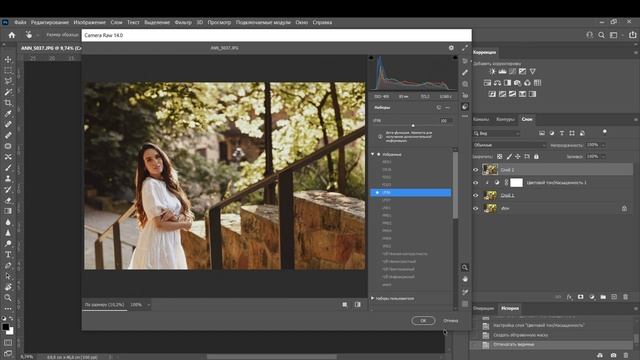
Task: Open the Изображение menu
Action: pyautogui.click(x=89, y=22)
